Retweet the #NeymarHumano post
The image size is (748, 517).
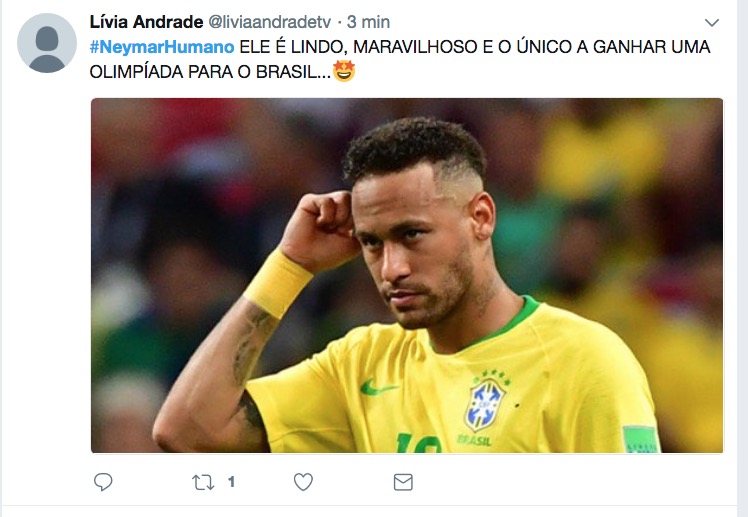coord(203,482)
